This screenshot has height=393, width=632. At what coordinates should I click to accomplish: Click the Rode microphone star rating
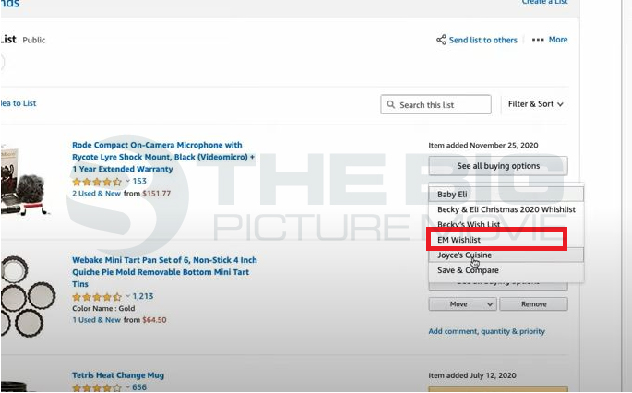point(97,181)
